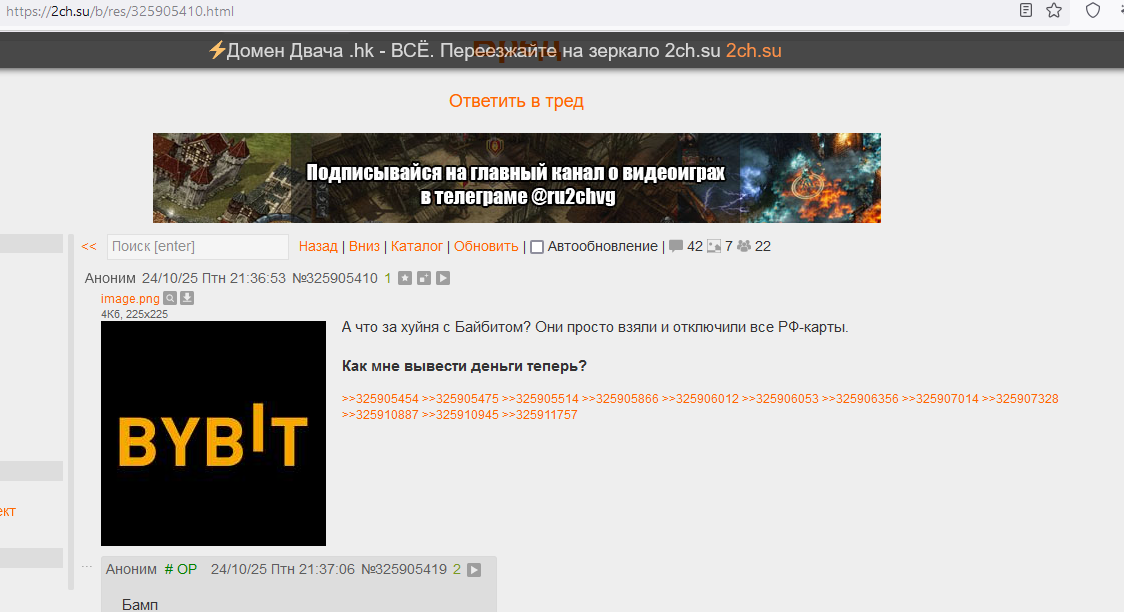Image resolution: width=1124 pixels, height=612 pixels.
Task: Follow reply link >>325906012
Action: point(700,399)
